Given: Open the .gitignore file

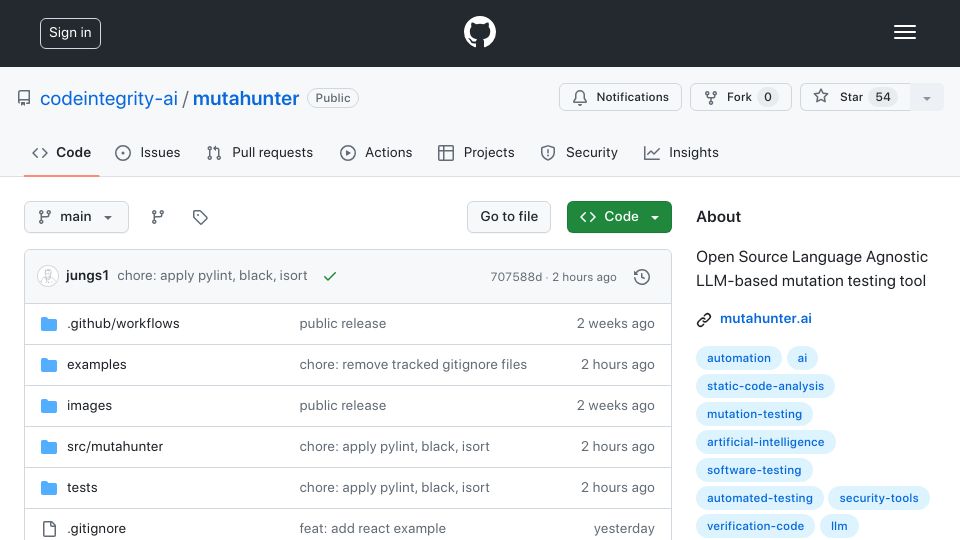Looking at the screenshot, I should [96, 528].
